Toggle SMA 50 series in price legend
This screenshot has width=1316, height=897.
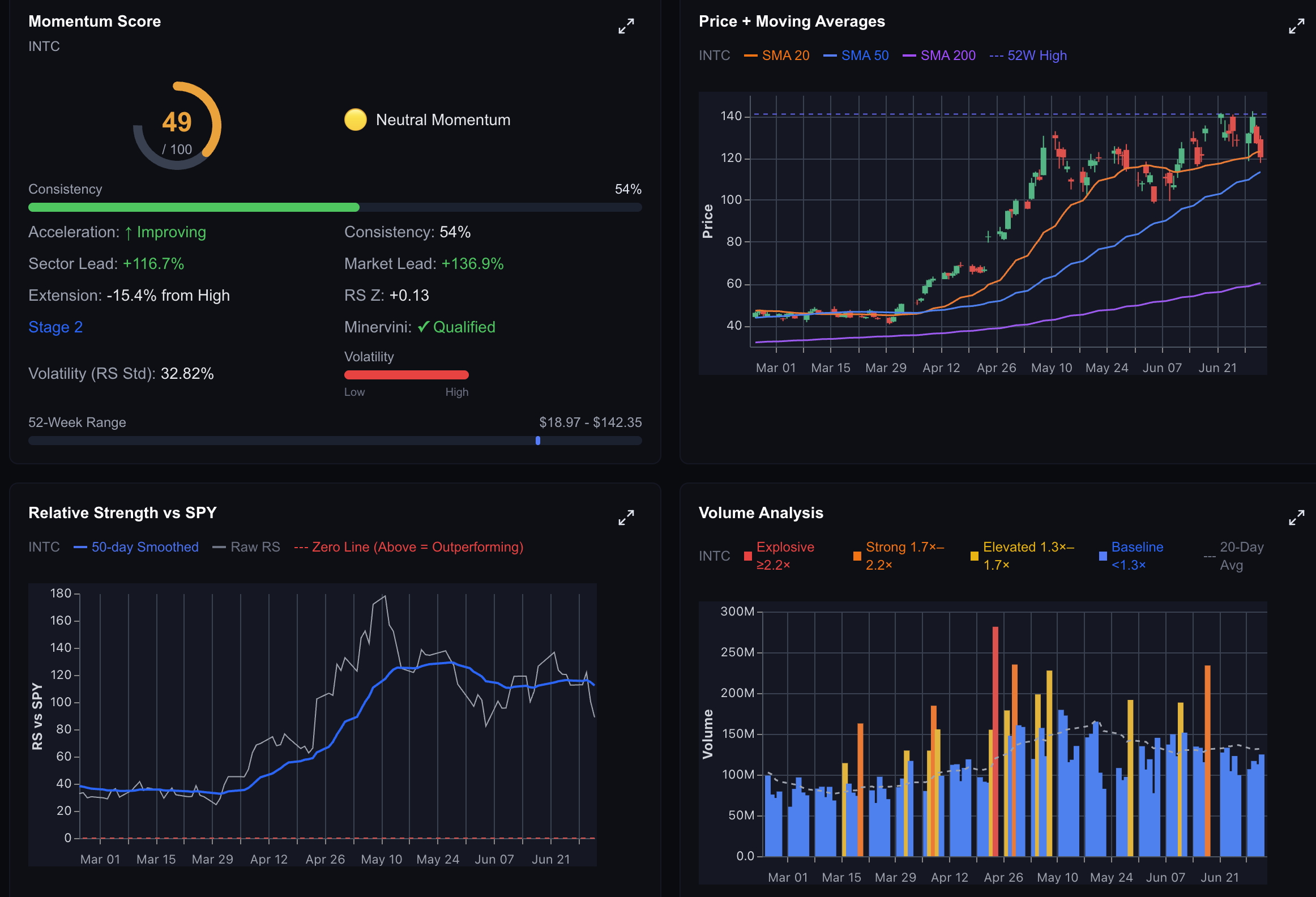coord(856,55)
